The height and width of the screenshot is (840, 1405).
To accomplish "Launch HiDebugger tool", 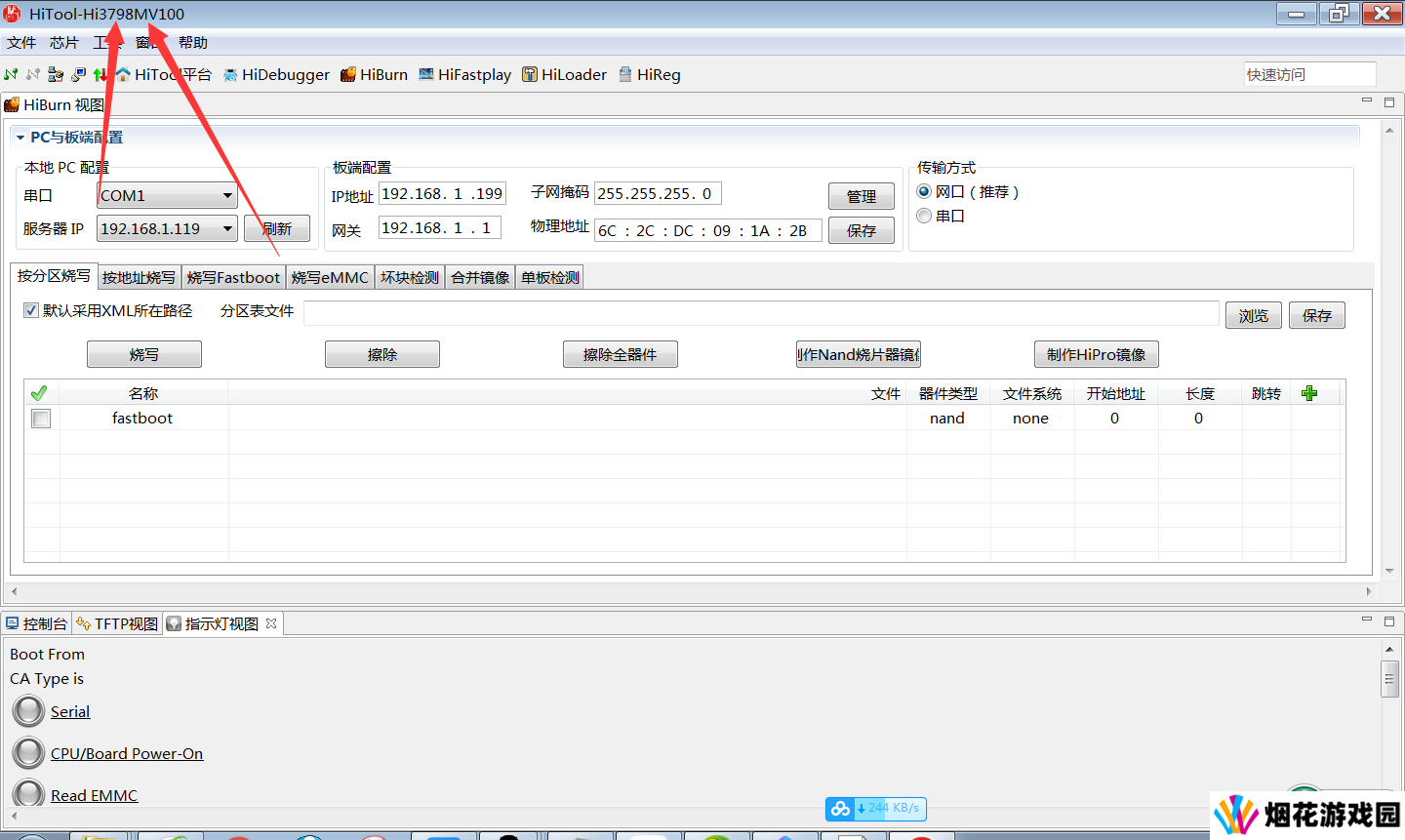I will click(277, 74).
